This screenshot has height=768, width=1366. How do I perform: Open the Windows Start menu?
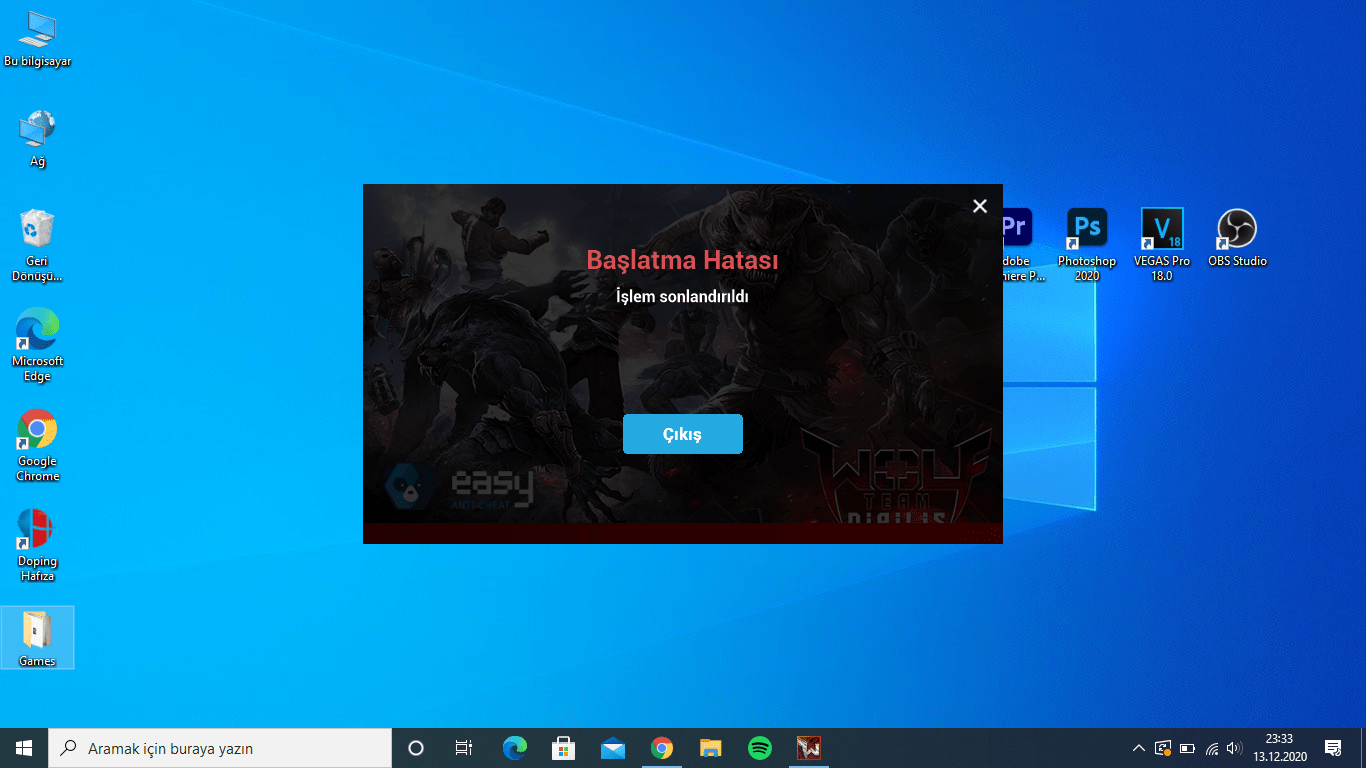pos(24,748)
